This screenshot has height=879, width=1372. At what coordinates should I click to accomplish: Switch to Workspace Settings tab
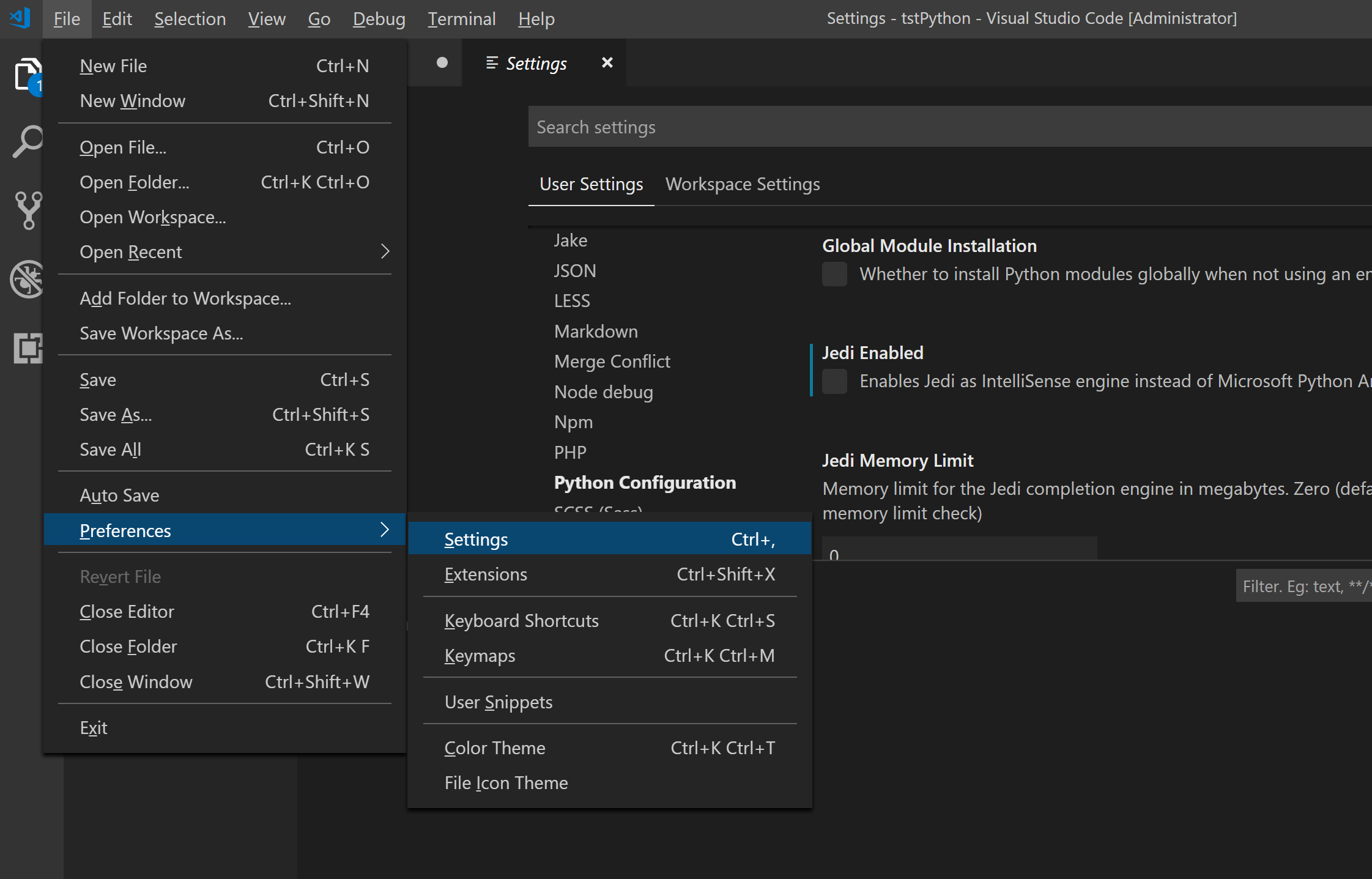pos(743,184)
